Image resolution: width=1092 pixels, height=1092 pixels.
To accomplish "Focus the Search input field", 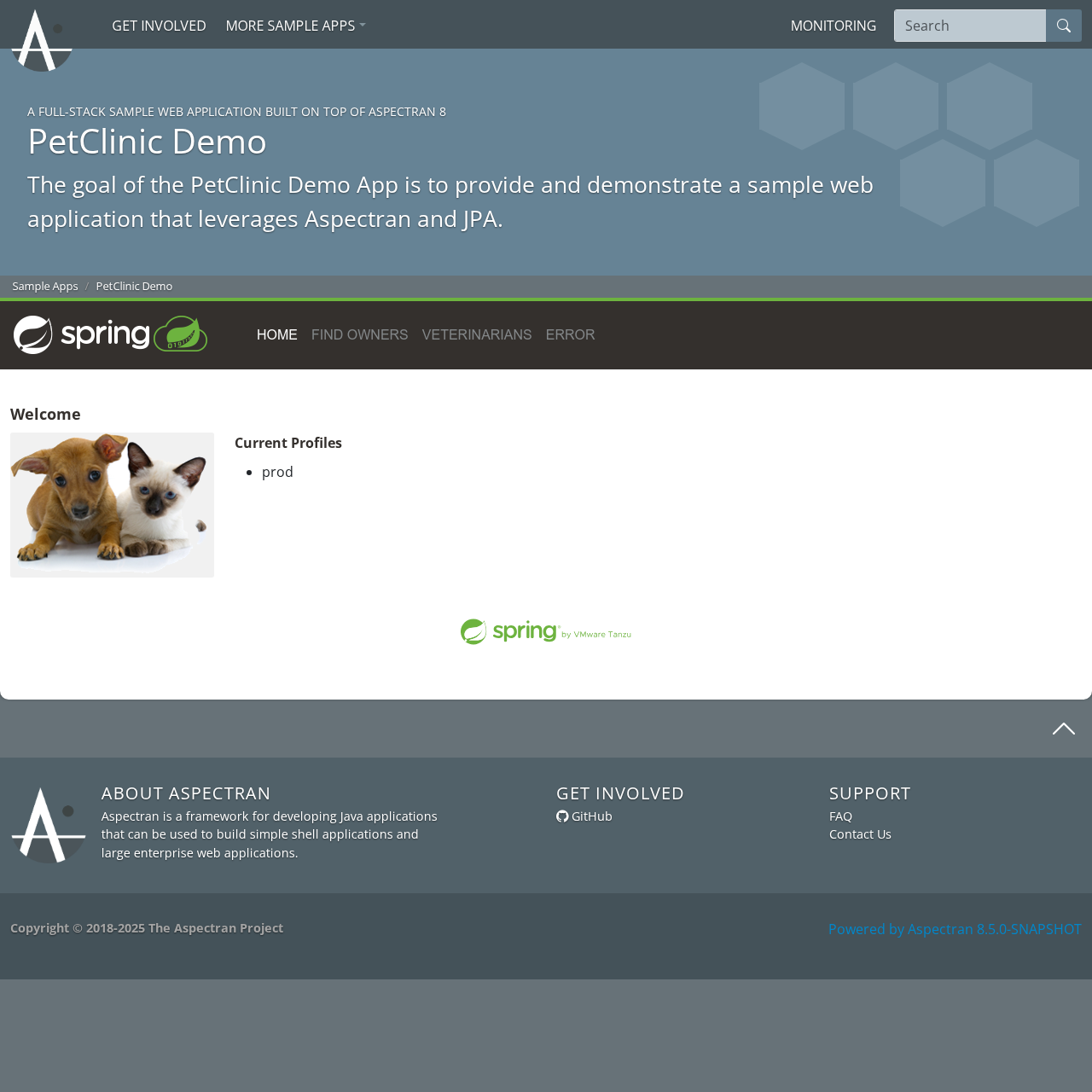I will pyautogui.click(x=970, y=26).
